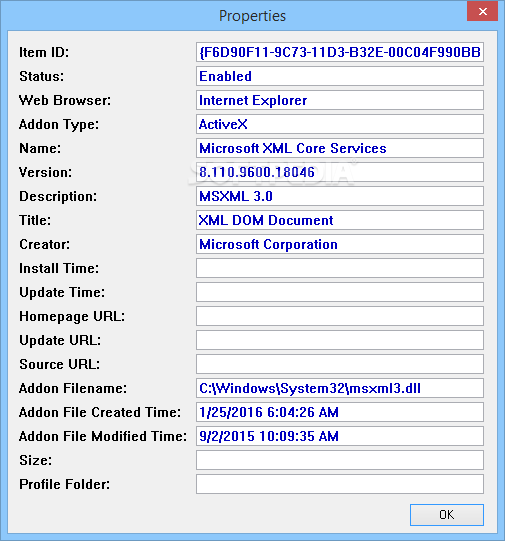505x541 pixels.
Task: Select the Status field showing Enabled
Action: click(x=340, y=76)
